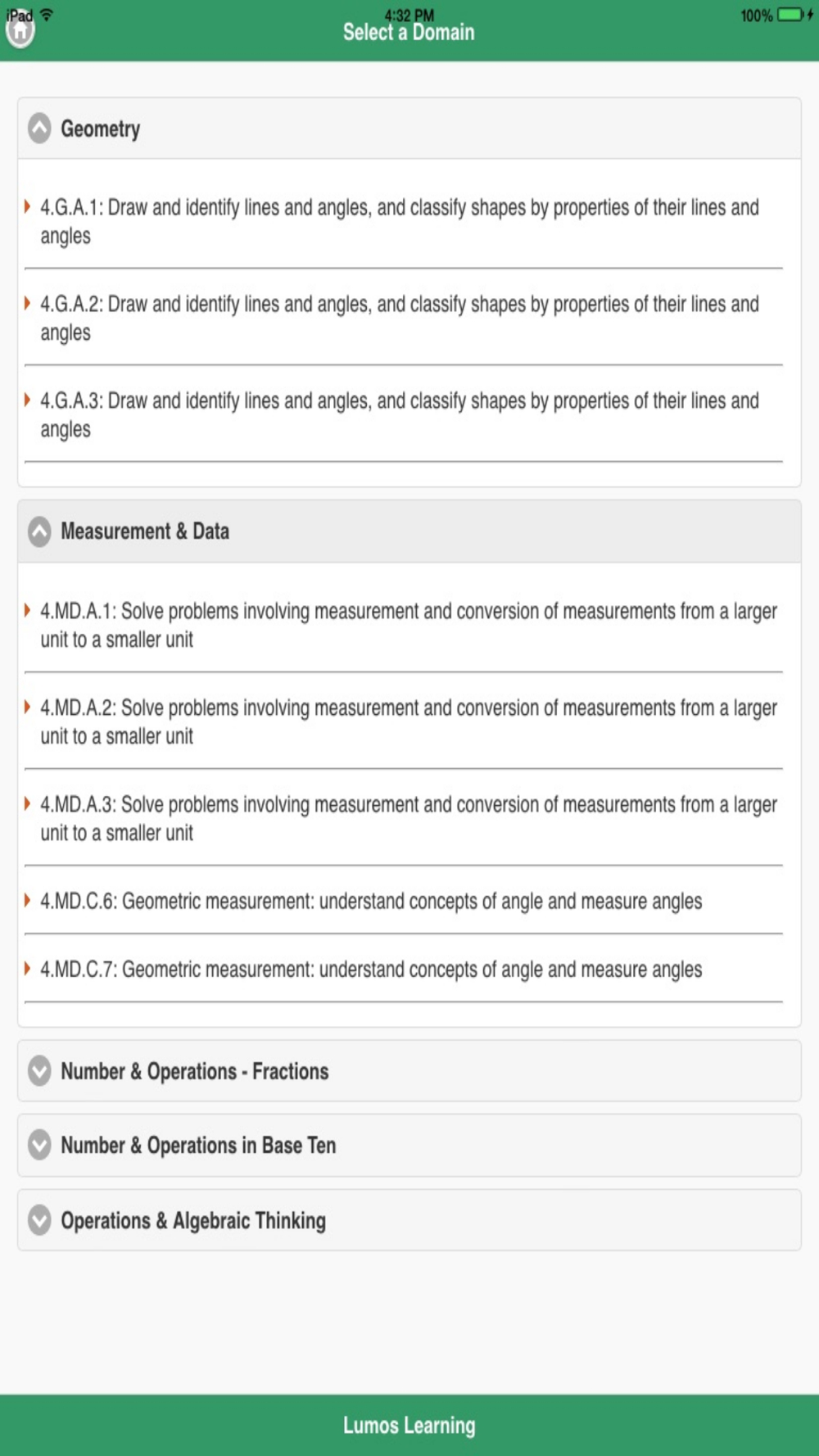Viewport: 819px width, 1456px height.
Task: Open 4.MD.A.1 measurement conversion standard
Action: [408, 625]
